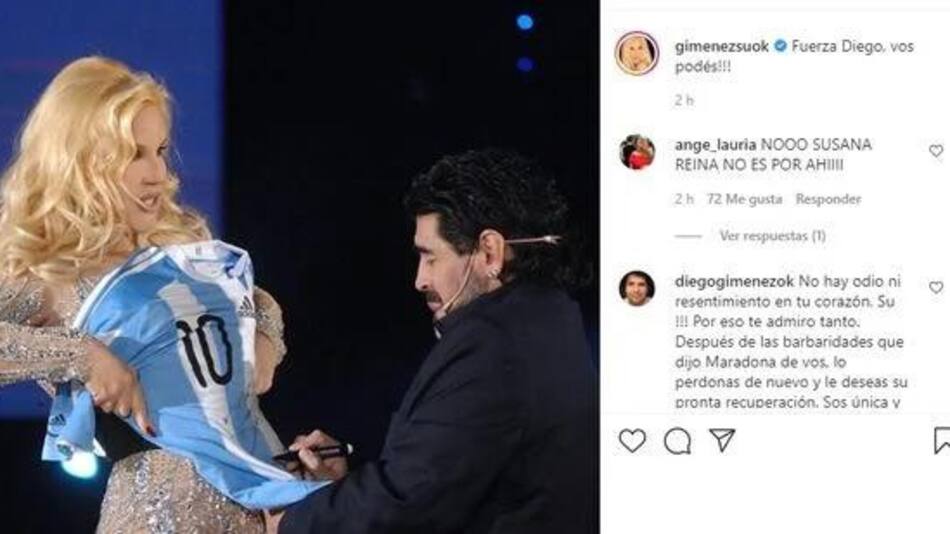This screenshot has width=950, height=534.
Task: View 72 Me gusta likes list
Action: (744, 199)
